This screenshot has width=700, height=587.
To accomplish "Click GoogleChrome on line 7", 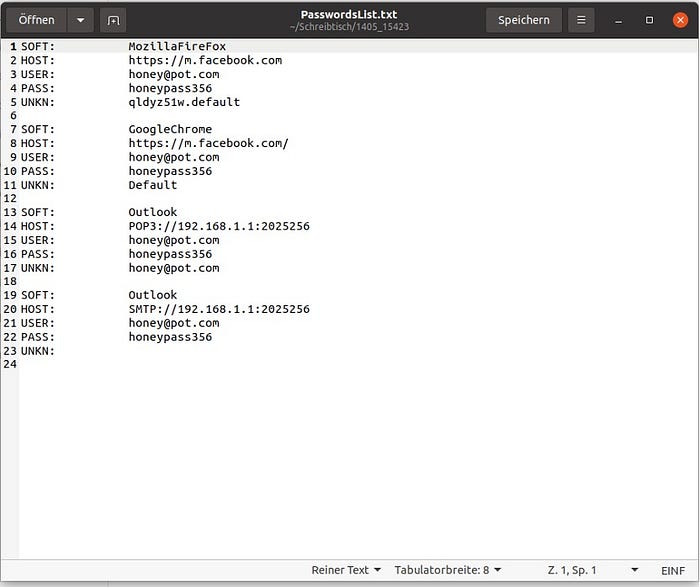I will pyautogui.click(x=170, y=129).
